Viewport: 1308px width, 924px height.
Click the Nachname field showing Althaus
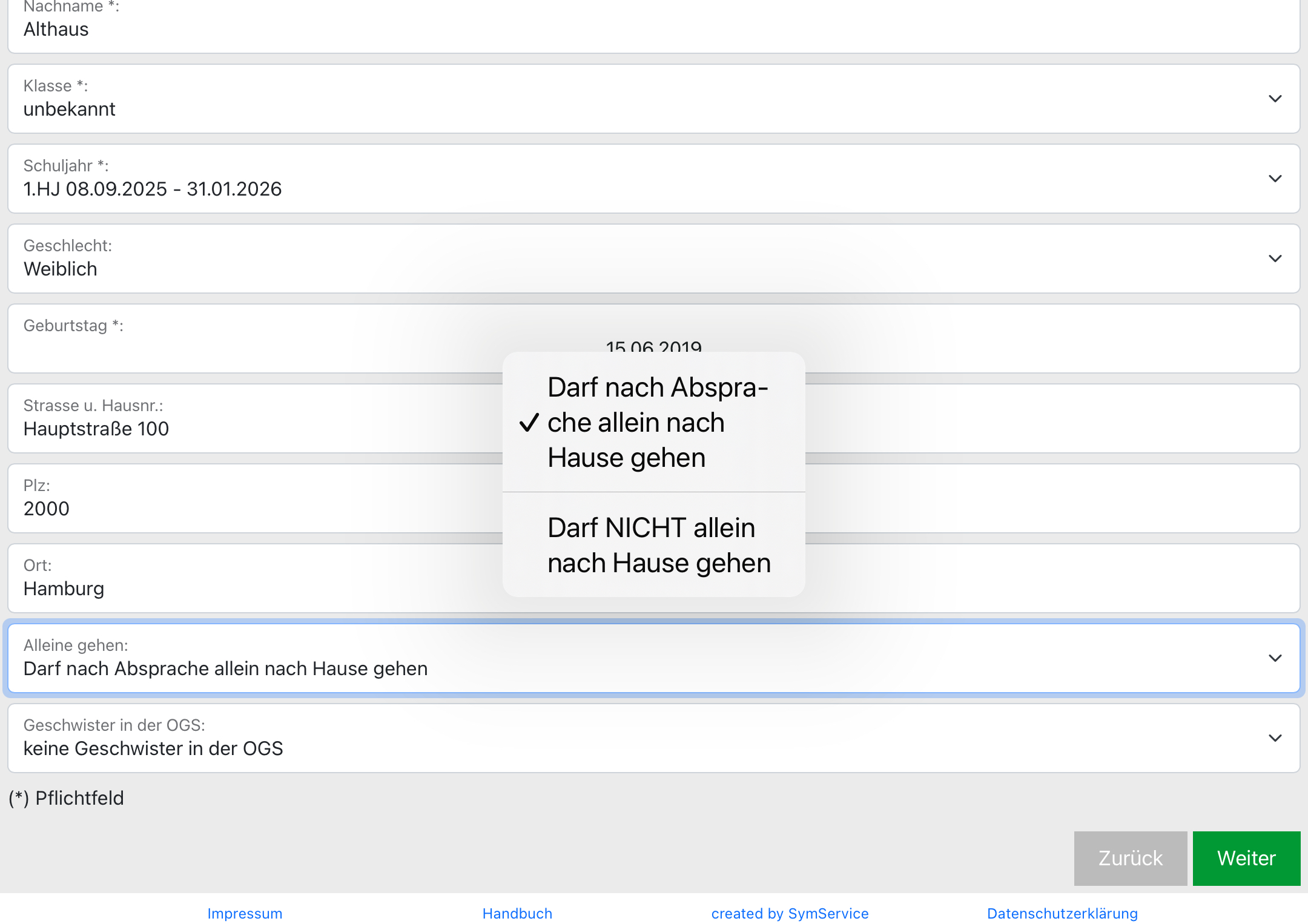pos(242,28)
